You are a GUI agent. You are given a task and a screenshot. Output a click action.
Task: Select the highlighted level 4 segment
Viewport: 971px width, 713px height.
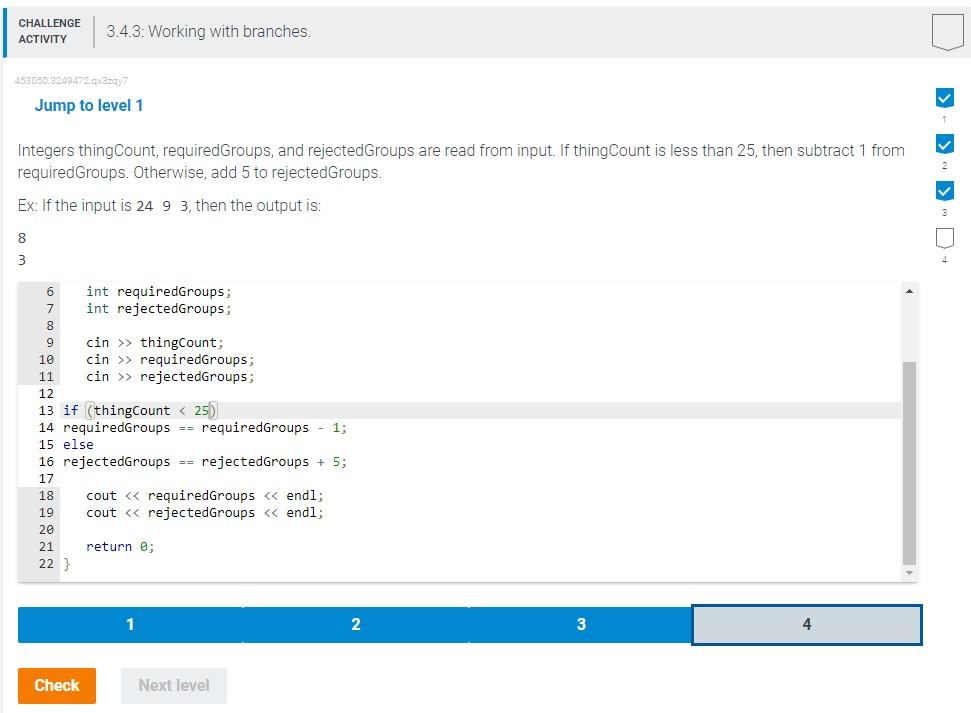click(807, 624)
